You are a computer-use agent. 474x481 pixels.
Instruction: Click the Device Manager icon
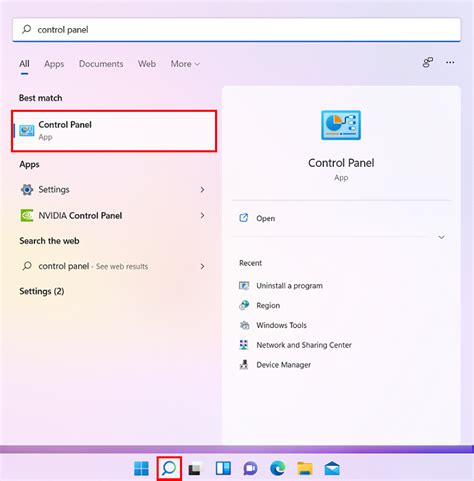tap(244, 365)
